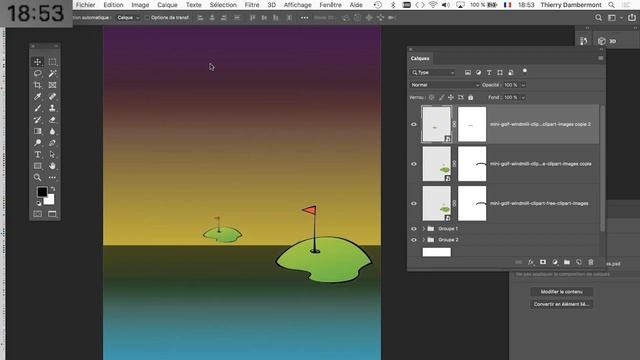640x360 pixels.
Task: Add a layer mask from Layers footer
Action: pyautogui.click(x=543, y=262)
